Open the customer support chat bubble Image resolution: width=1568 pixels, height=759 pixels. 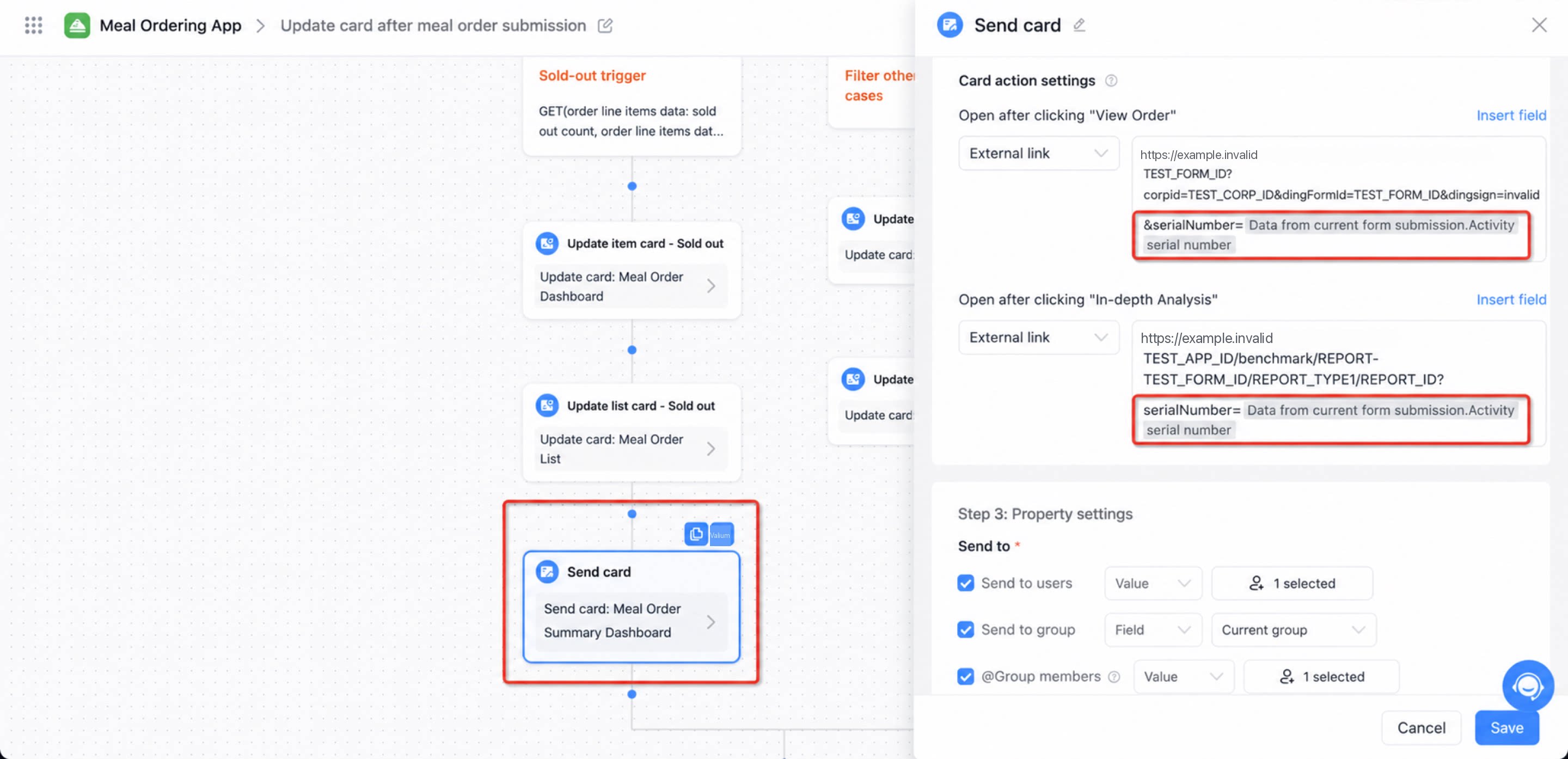pos(1527,685)
